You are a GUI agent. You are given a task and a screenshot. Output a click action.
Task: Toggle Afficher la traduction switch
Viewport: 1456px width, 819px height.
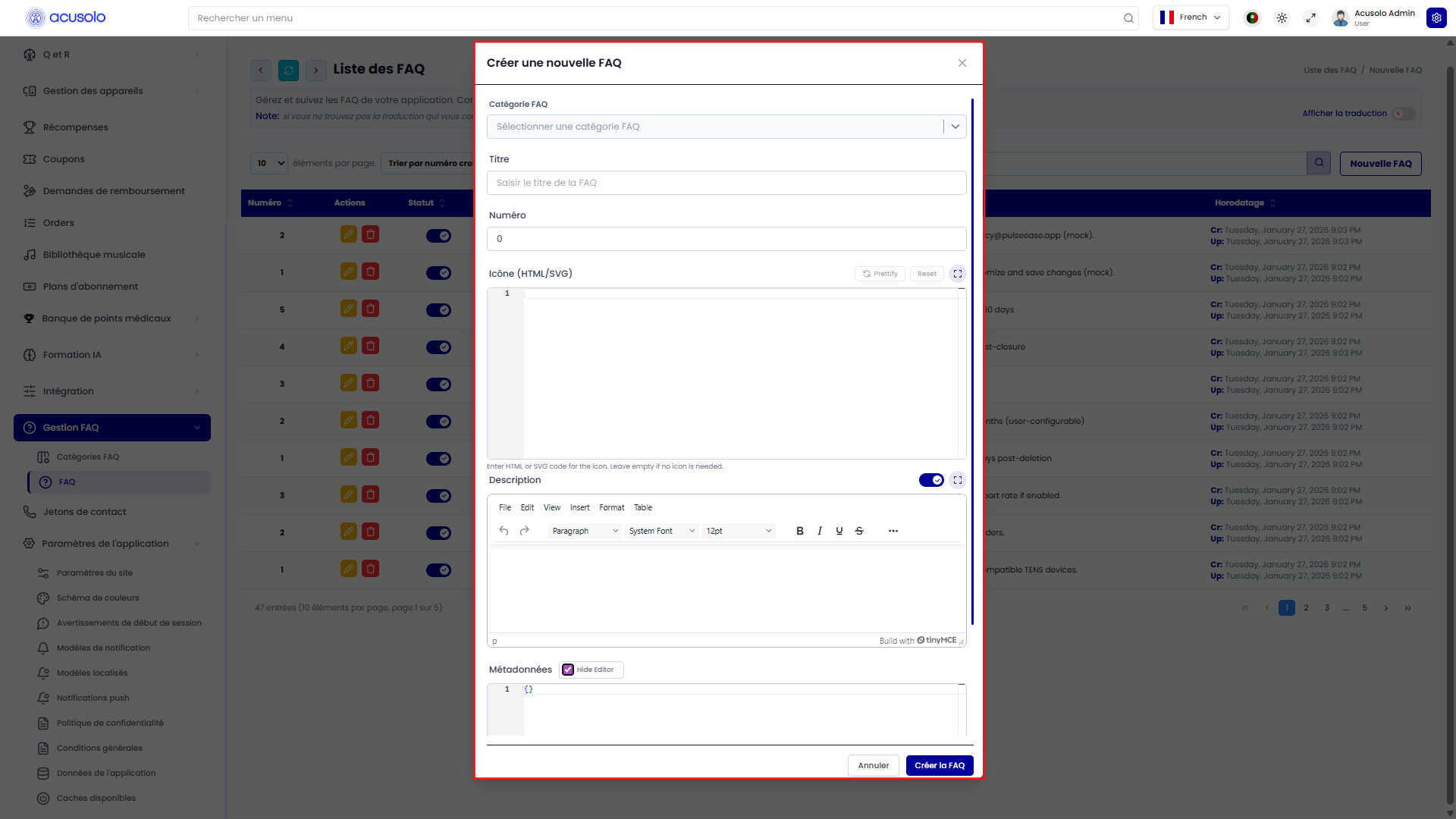coord(1404,114)
